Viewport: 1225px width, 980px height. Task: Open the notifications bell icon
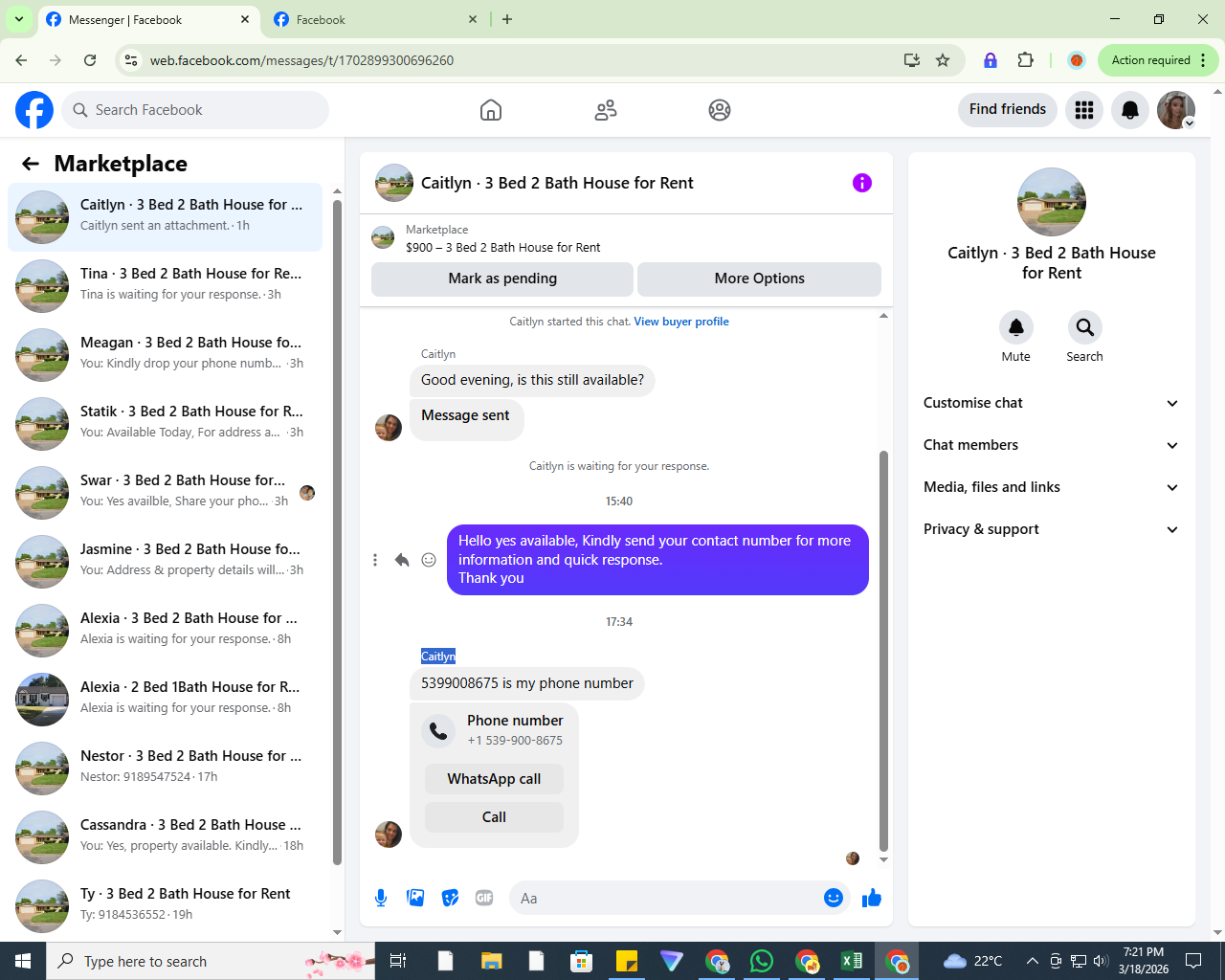[x=1130, y=110]
